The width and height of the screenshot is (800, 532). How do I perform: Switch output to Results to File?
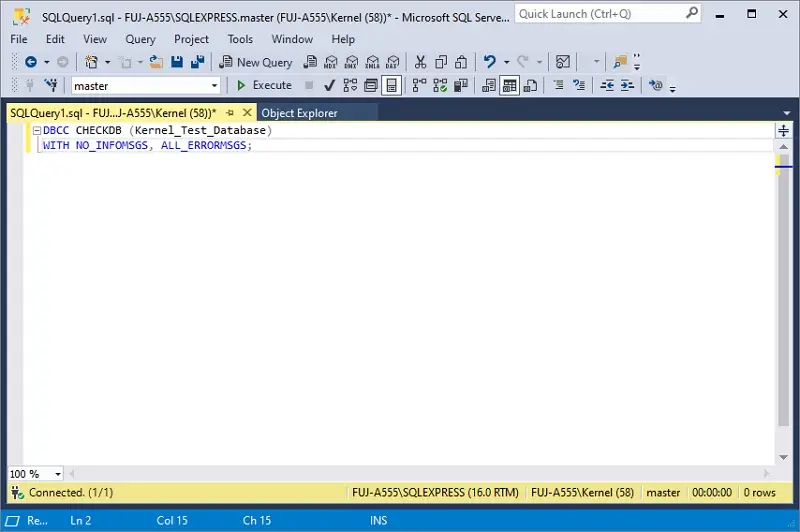531,85
